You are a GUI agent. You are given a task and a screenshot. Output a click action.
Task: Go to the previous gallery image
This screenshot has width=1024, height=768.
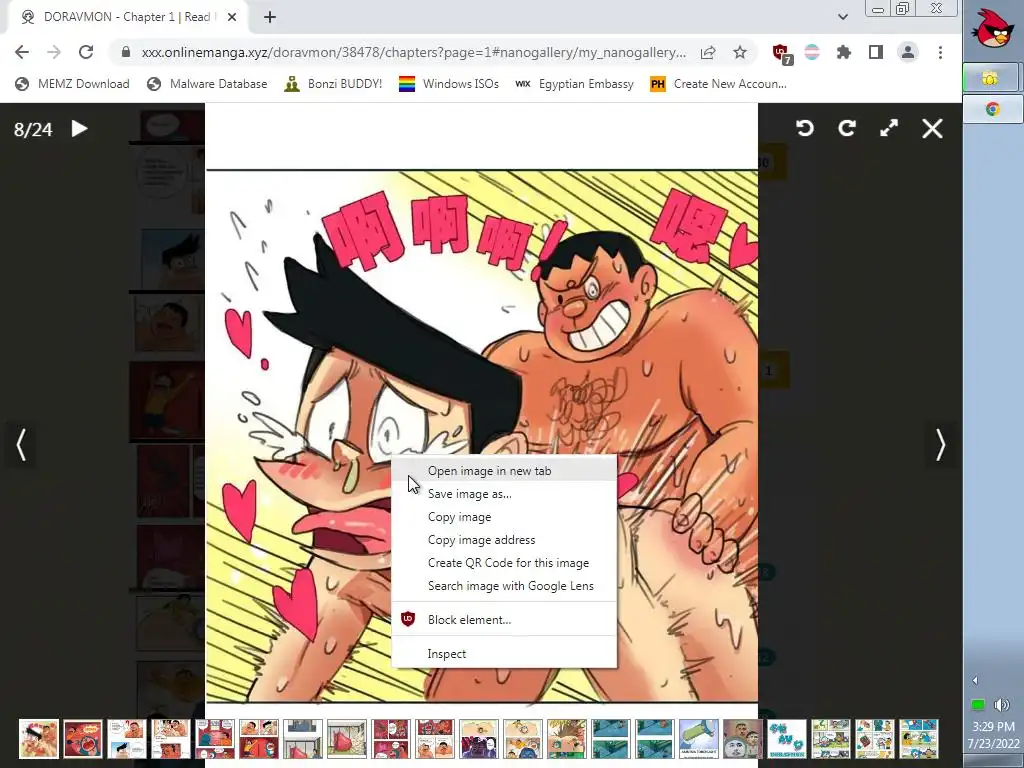point(21,445)
